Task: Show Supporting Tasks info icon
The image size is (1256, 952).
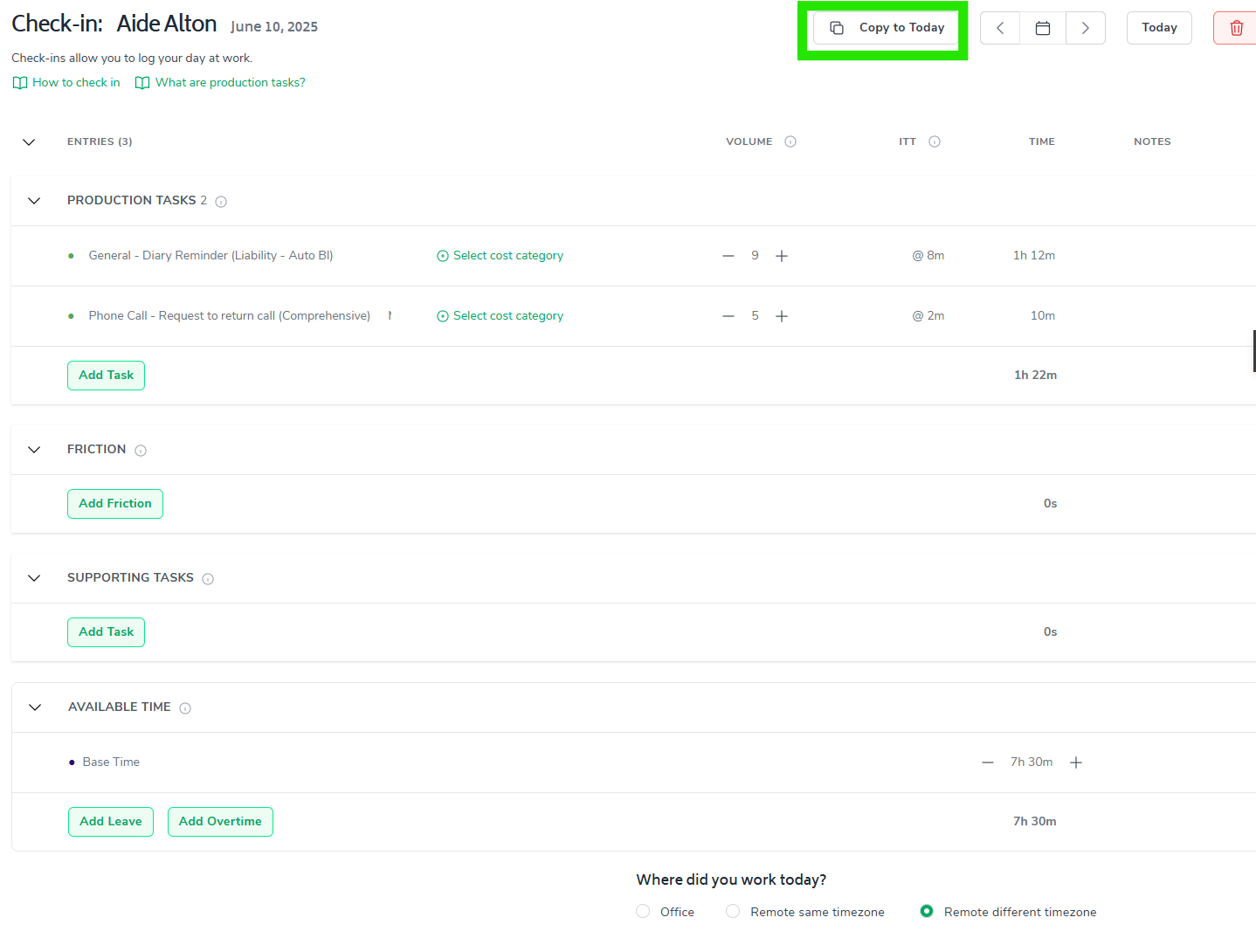Action: 208,579
